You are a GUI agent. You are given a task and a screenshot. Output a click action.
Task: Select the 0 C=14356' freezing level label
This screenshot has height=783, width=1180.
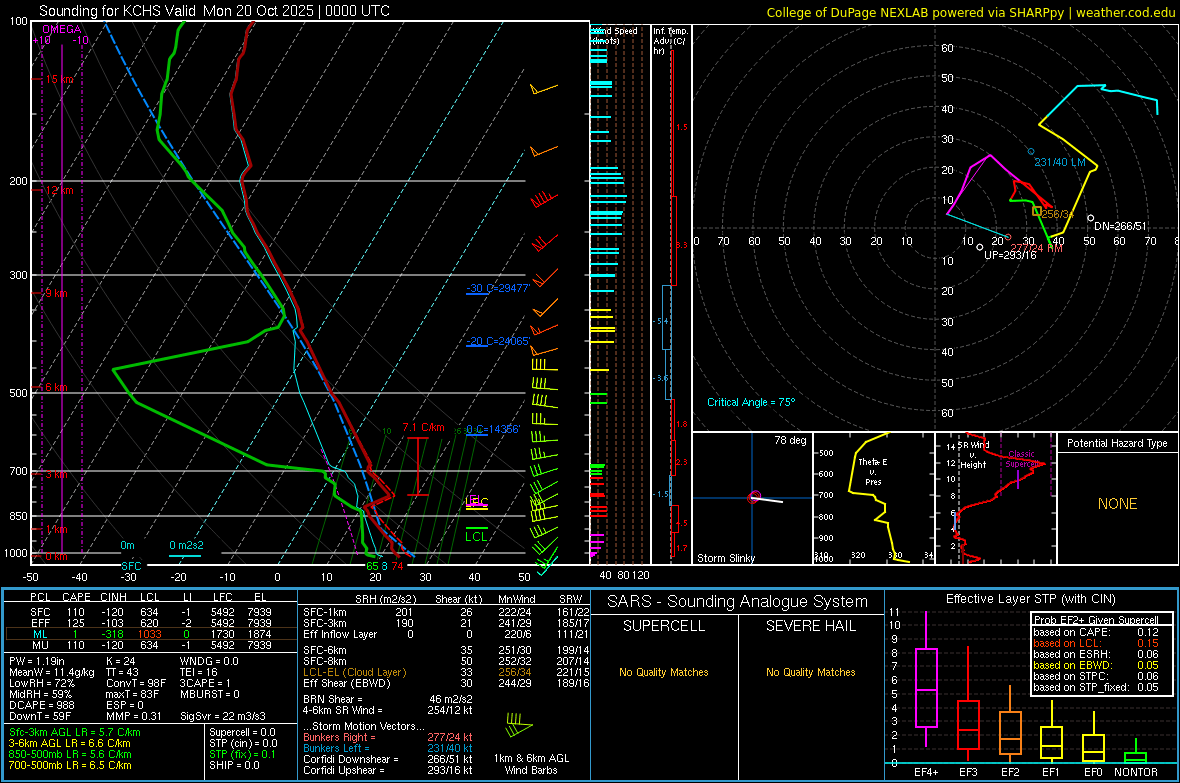pos(493,429)
